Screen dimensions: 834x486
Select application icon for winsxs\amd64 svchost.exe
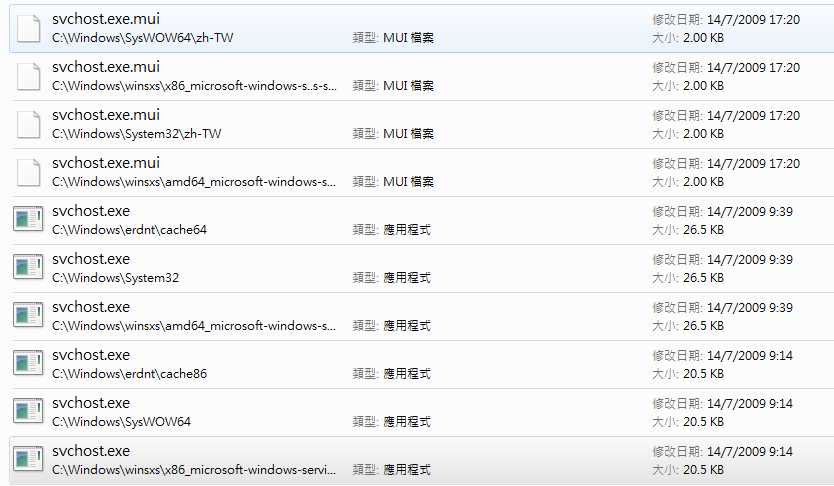pos(28,315)
